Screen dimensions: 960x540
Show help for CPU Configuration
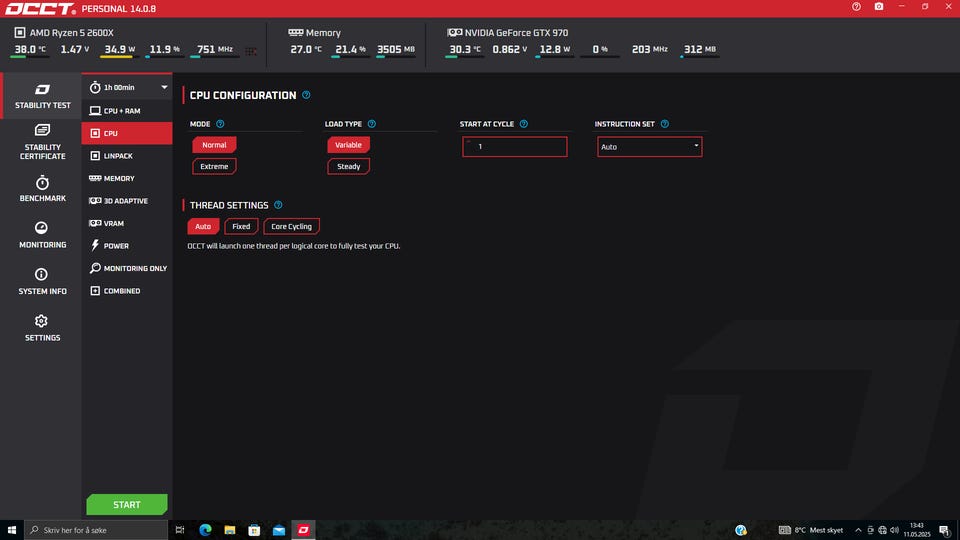(306, 95)
